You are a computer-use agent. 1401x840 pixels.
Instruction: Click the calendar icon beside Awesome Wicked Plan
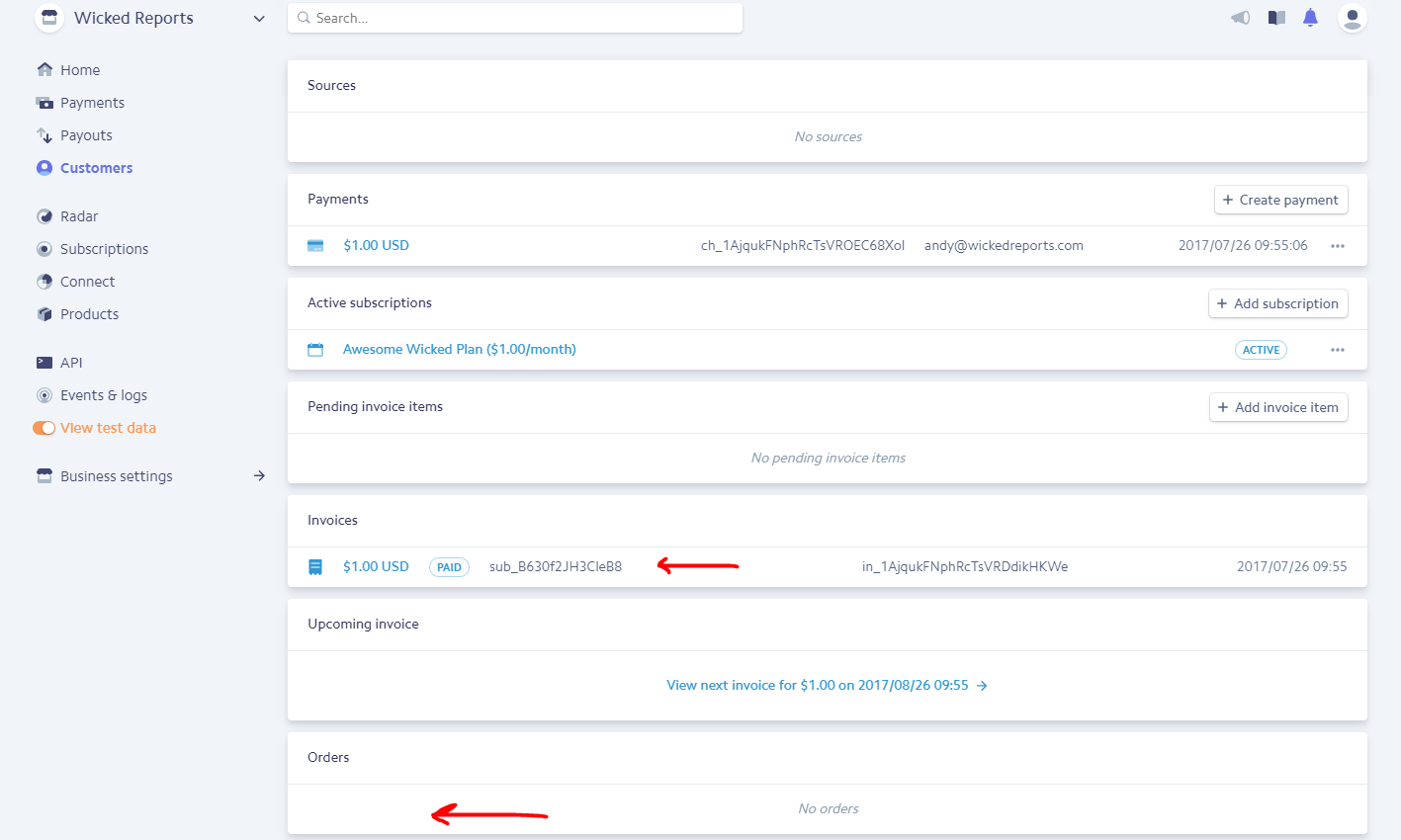coord(315,349)
